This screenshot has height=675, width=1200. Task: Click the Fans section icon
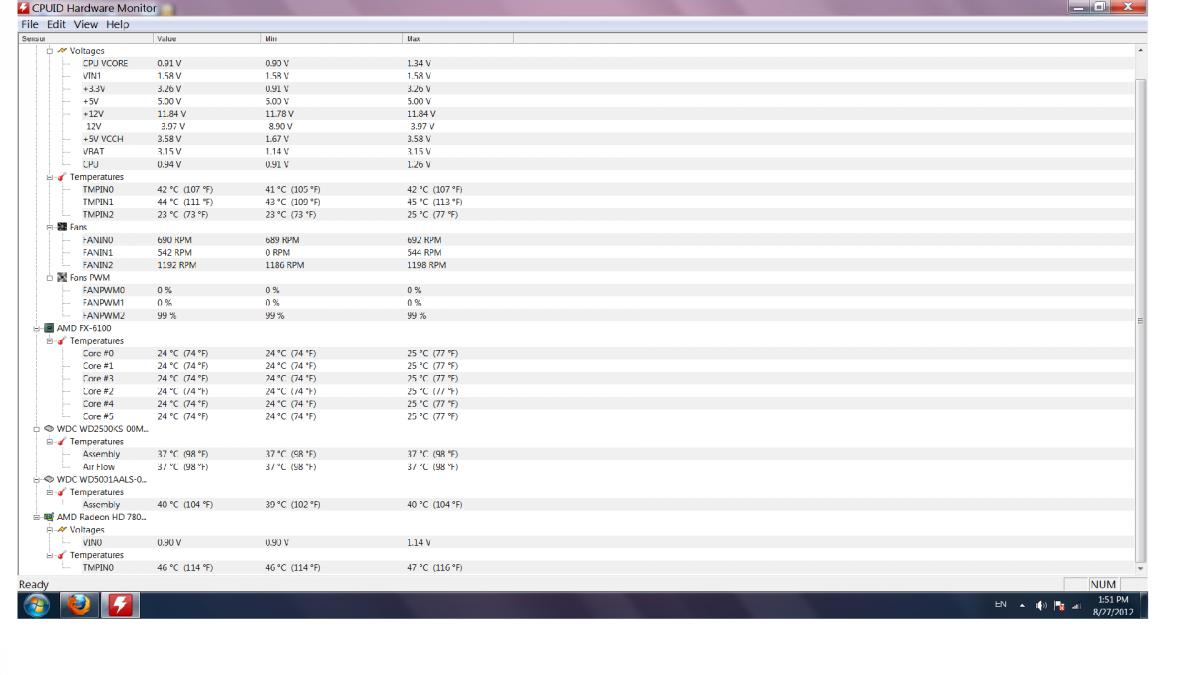[x=62, y=227]
